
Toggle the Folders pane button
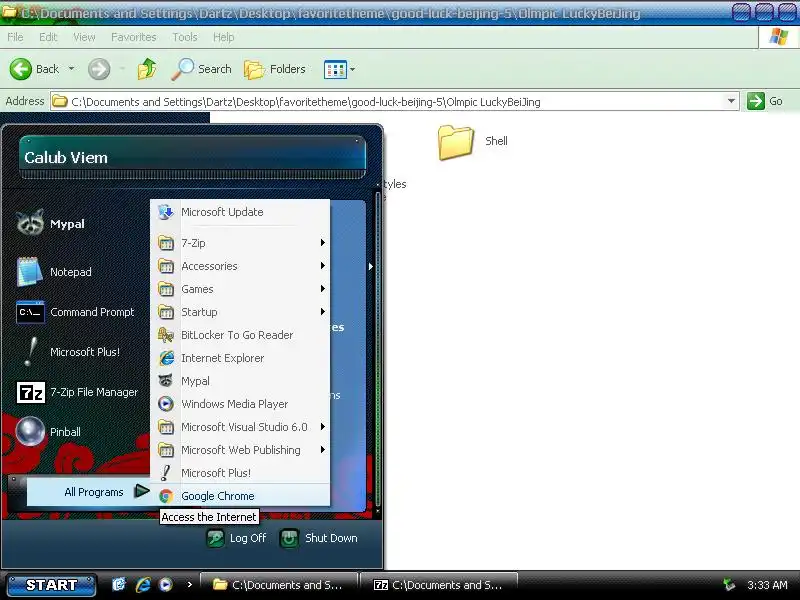coord(275,69)
